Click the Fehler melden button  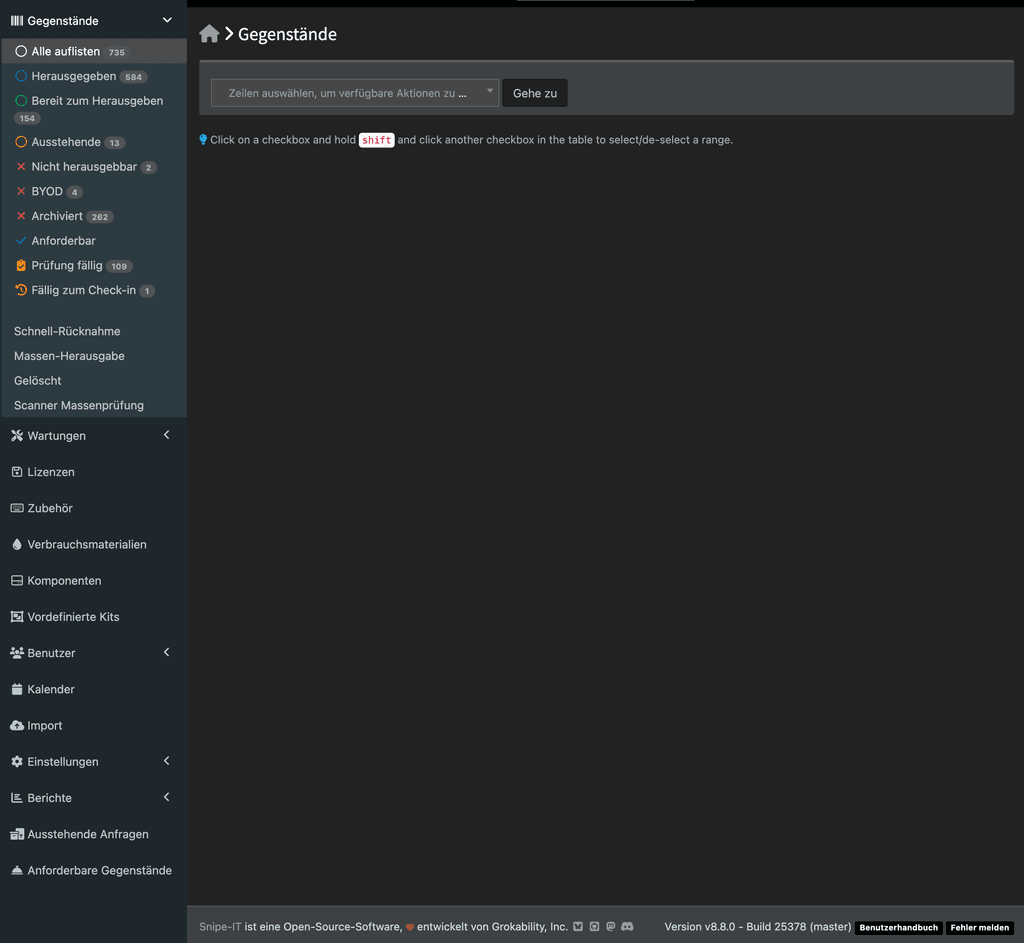tap(980, 927)
